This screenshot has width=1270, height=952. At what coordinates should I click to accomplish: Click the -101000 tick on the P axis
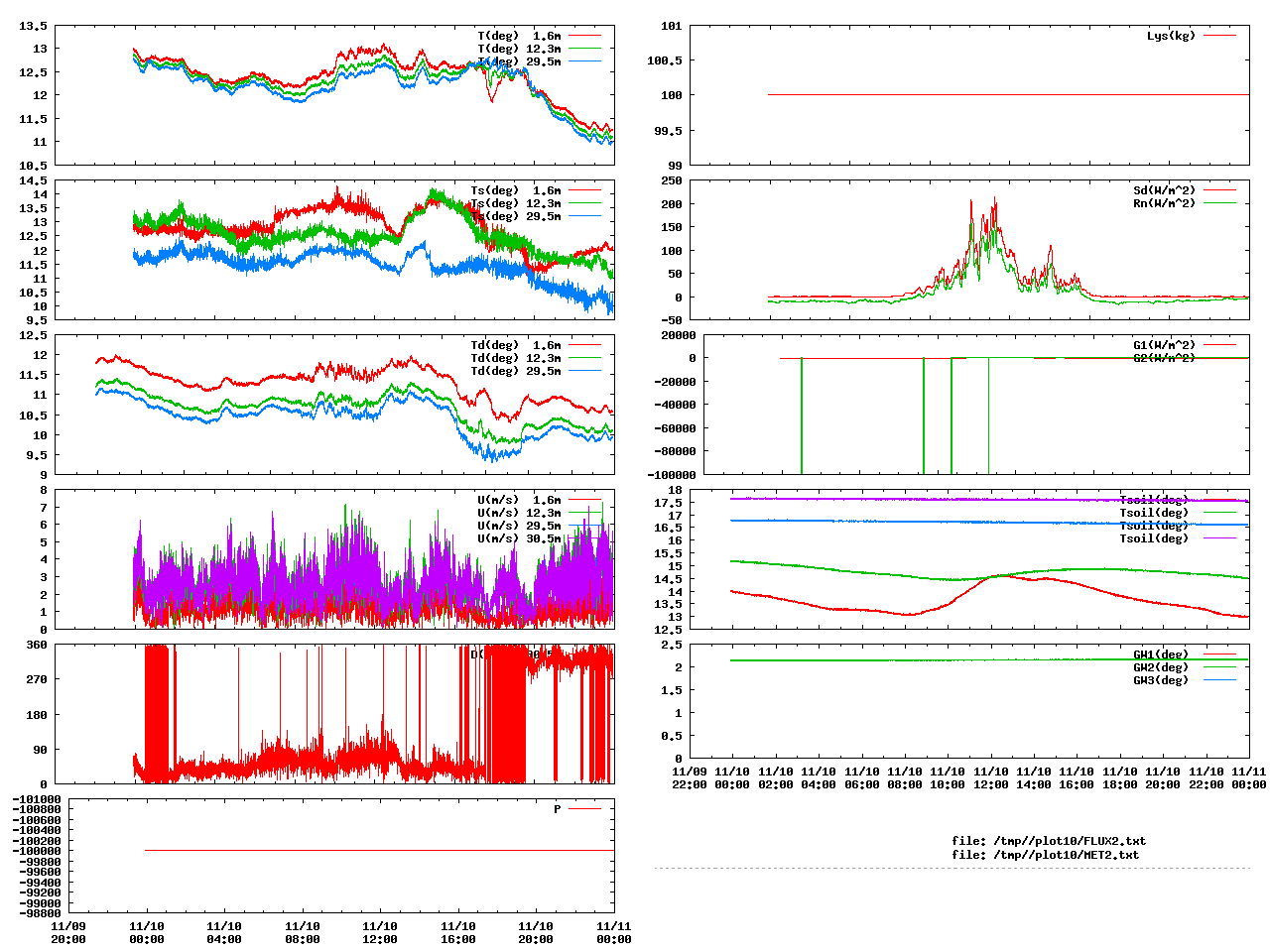(37, 799)
